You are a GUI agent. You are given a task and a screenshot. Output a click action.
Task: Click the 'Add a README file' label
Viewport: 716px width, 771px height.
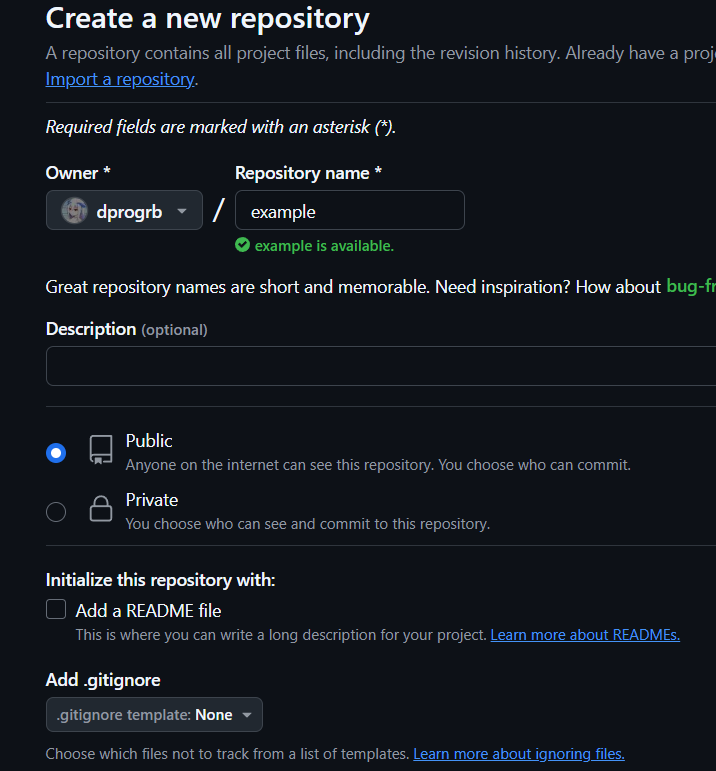click(149, 611)
